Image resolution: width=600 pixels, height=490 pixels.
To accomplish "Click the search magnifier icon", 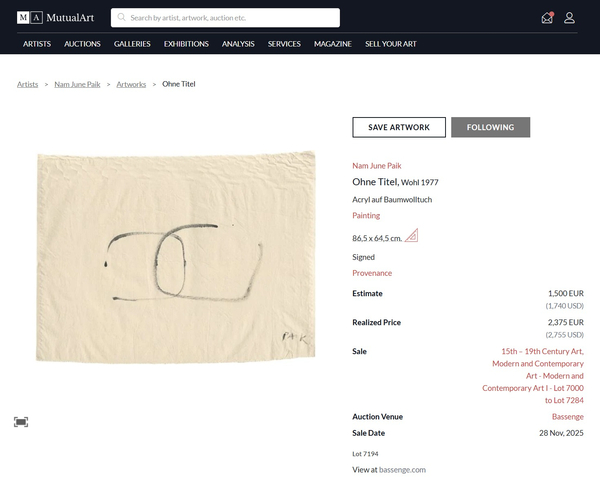I will (121, 18).
